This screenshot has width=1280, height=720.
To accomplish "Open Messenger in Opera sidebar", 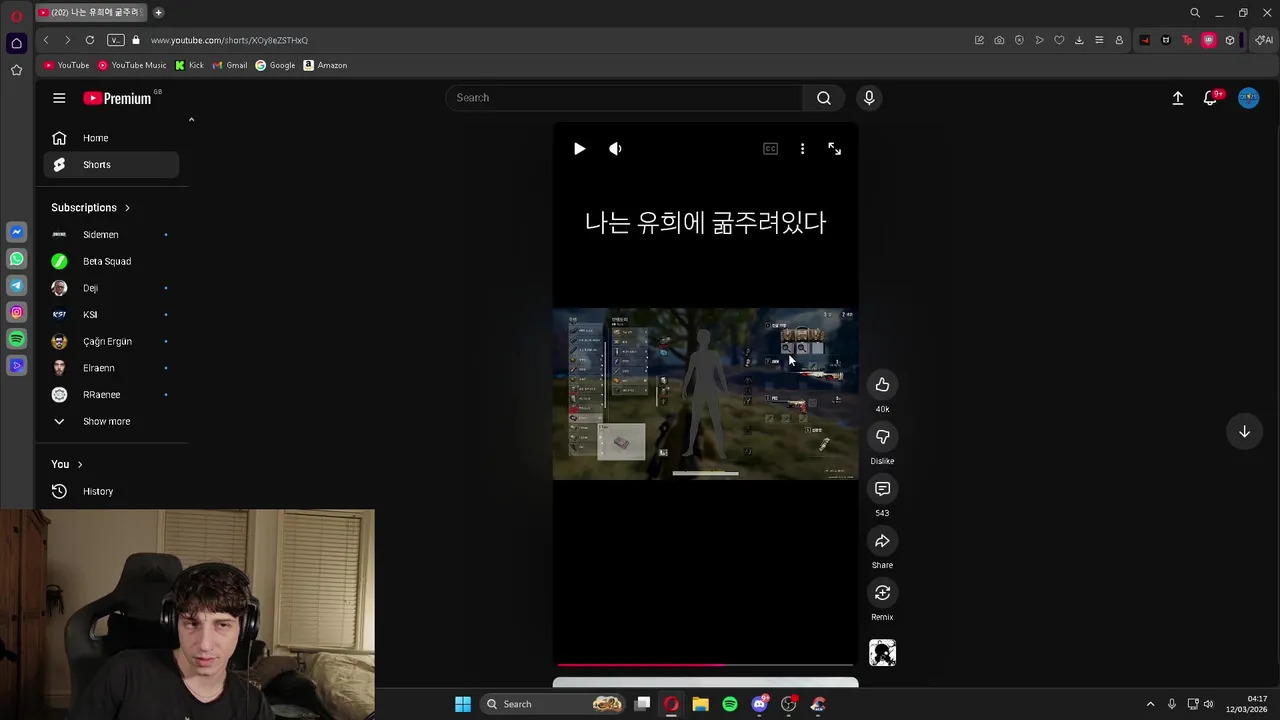I will coord(16,232).
